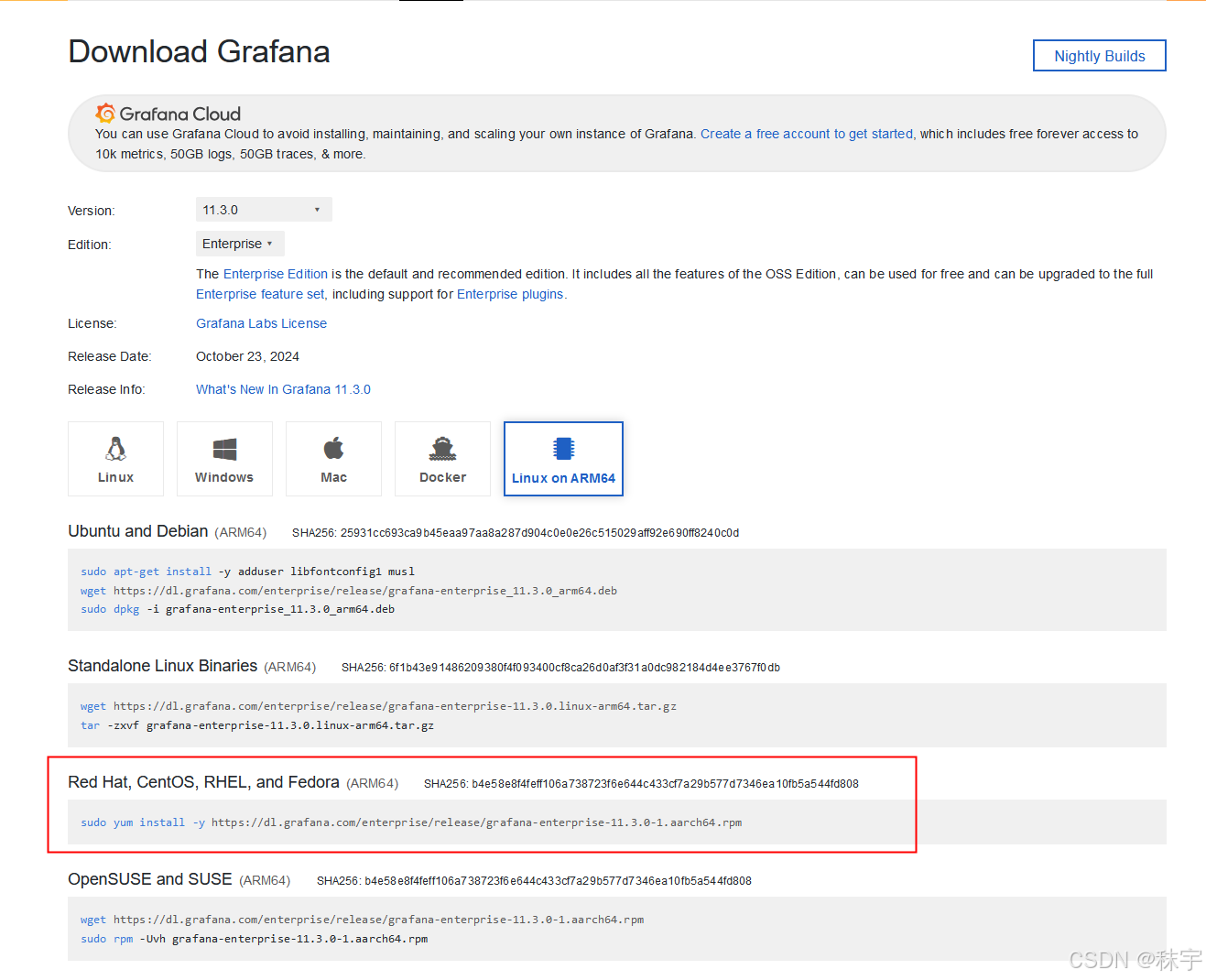Screen dimensions: 1206x980
Task: Click the Windows logo icon
Action: point(224,449)
